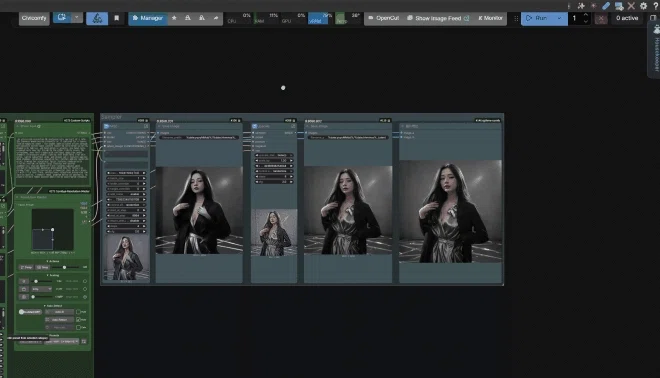Open the K Monitor button
The width and height of the screenshot is (660, 378).
click(x=490, y=18)
